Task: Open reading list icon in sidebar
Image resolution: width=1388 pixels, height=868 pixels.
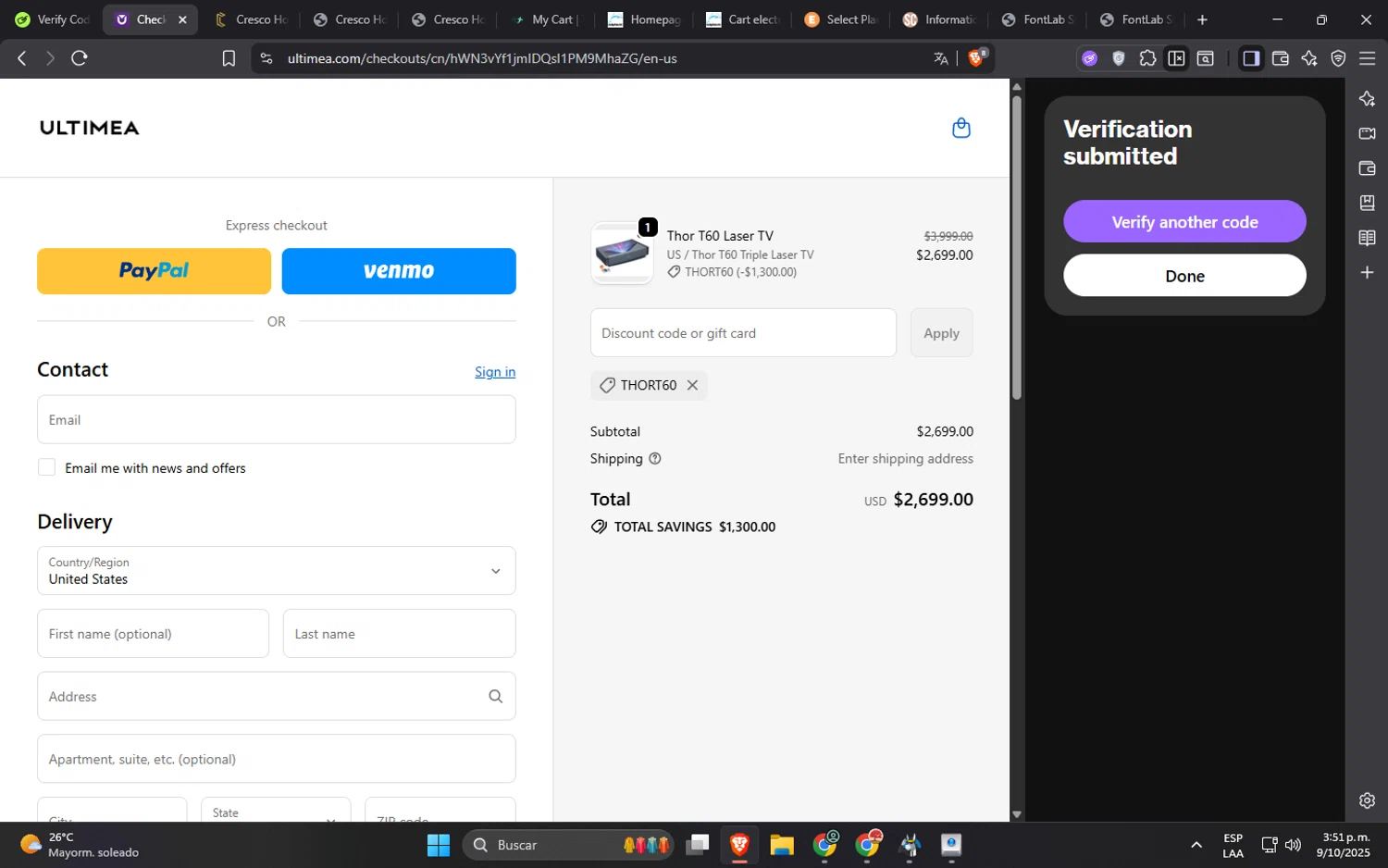Action: (x=1367, y=238)
